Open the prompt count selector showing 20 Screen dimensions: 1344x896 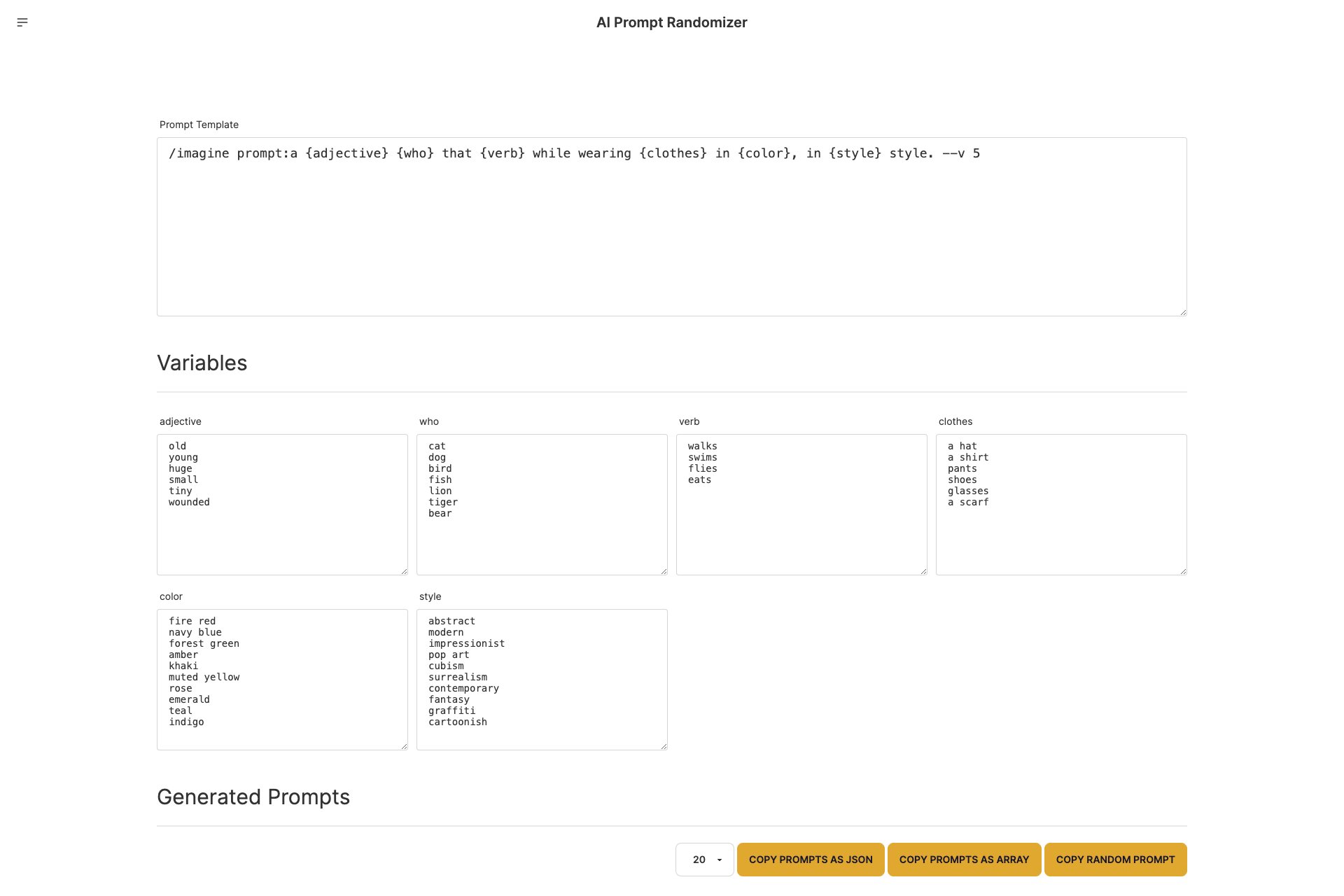tap(703, 859)
